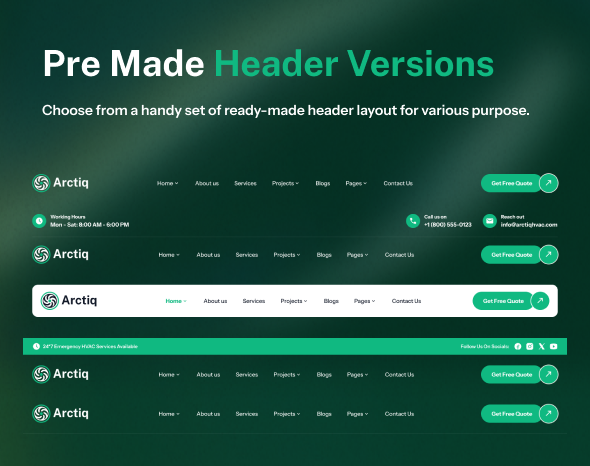Click the clock icon beside Working Hours
The image size is (590, 466).
[x=39, y=221]
